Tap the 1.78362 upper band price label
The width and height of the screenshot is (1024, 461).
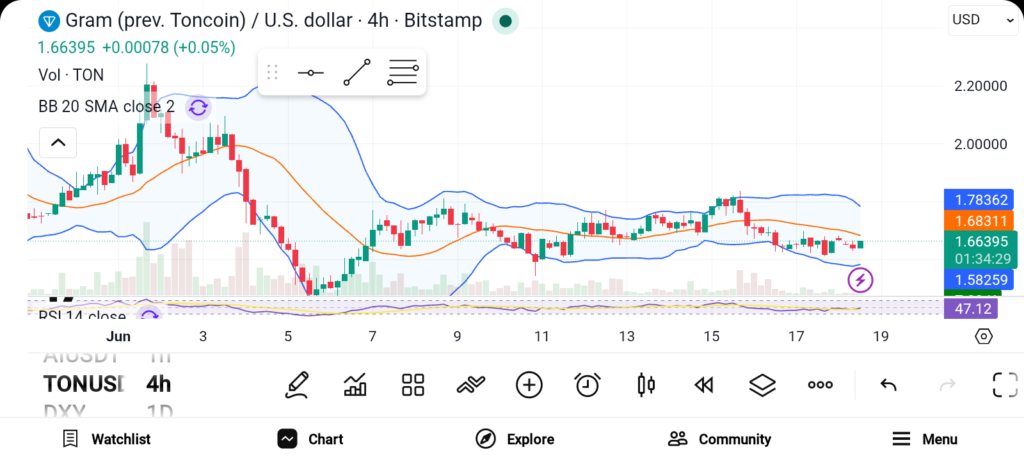click(978, 199)
